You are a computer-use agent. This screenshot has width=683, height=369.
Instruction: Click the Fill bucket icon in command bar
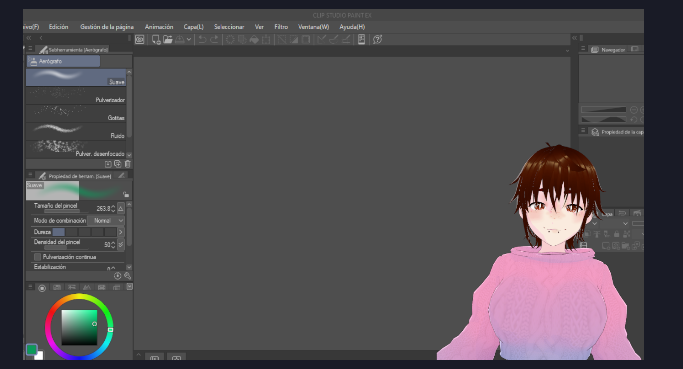coord(254,40)
